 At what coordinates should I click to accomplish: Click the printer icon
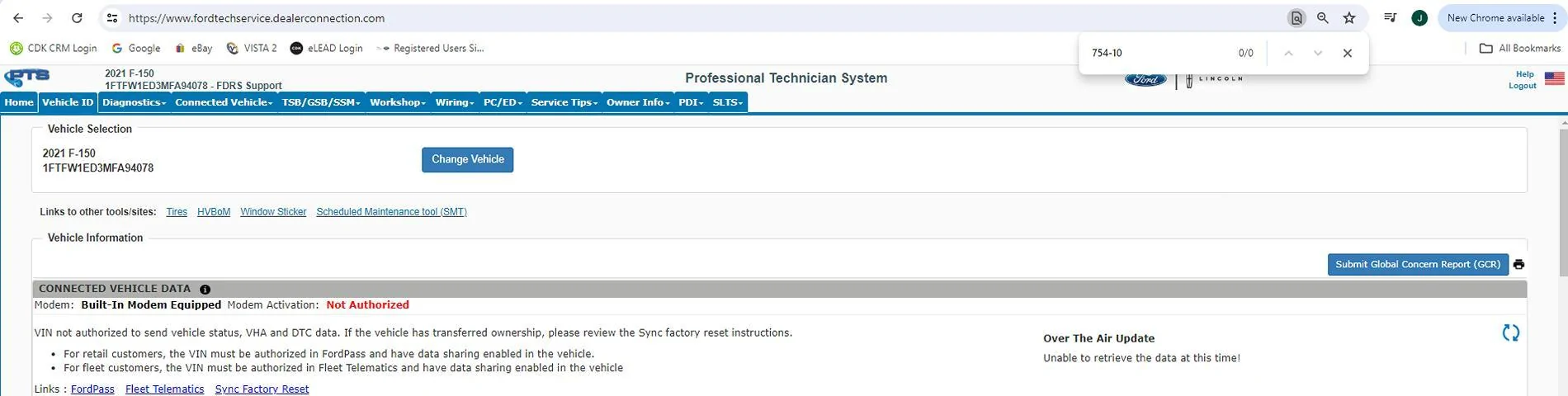click(x=1518, y=265)
